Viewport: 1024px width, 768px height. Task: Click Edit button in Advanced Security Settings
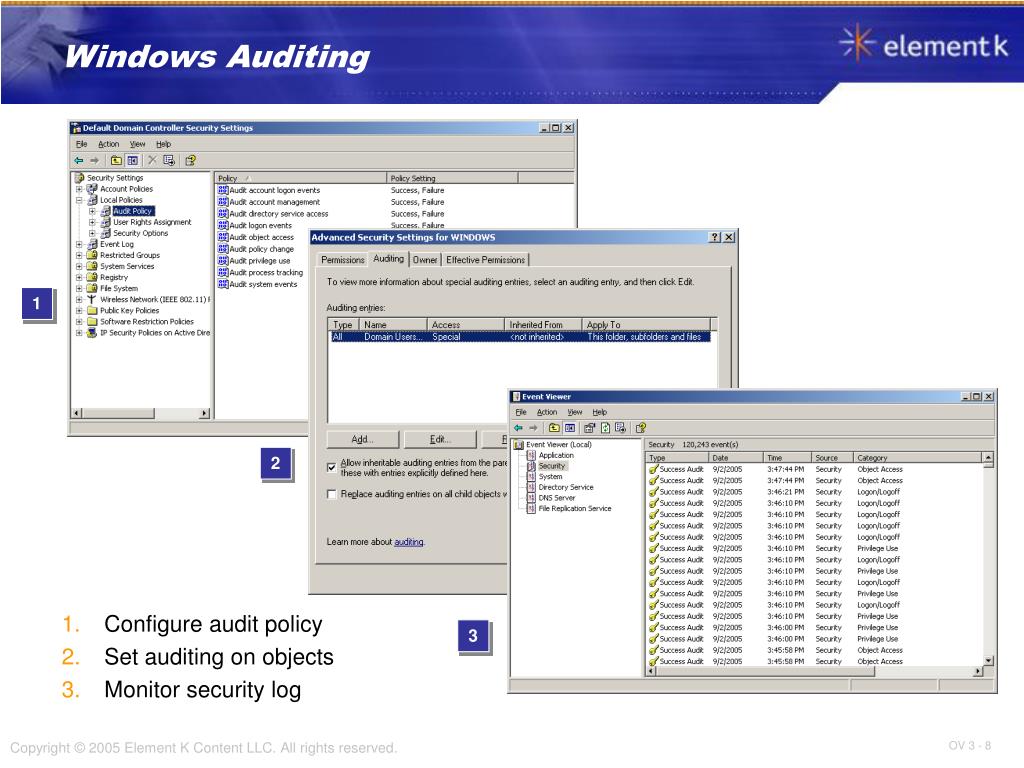(440, 440)
